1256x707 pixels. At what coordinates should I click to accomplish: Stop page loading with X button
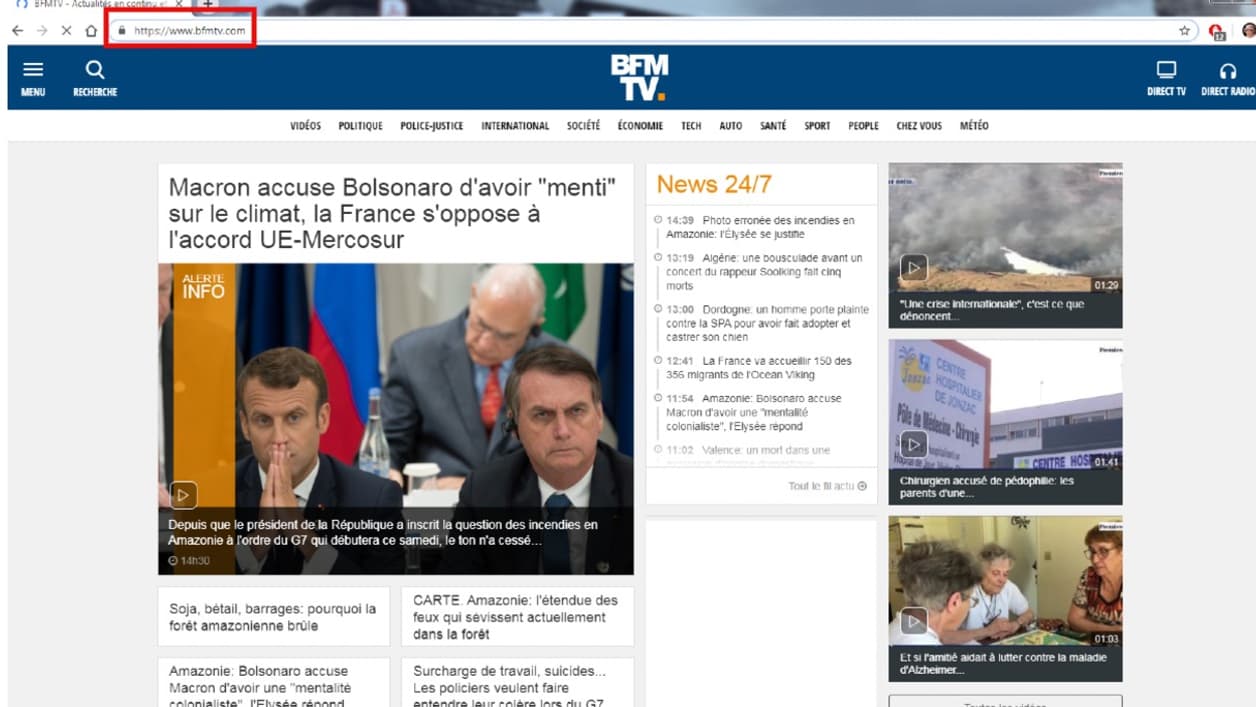click(66, 31)
